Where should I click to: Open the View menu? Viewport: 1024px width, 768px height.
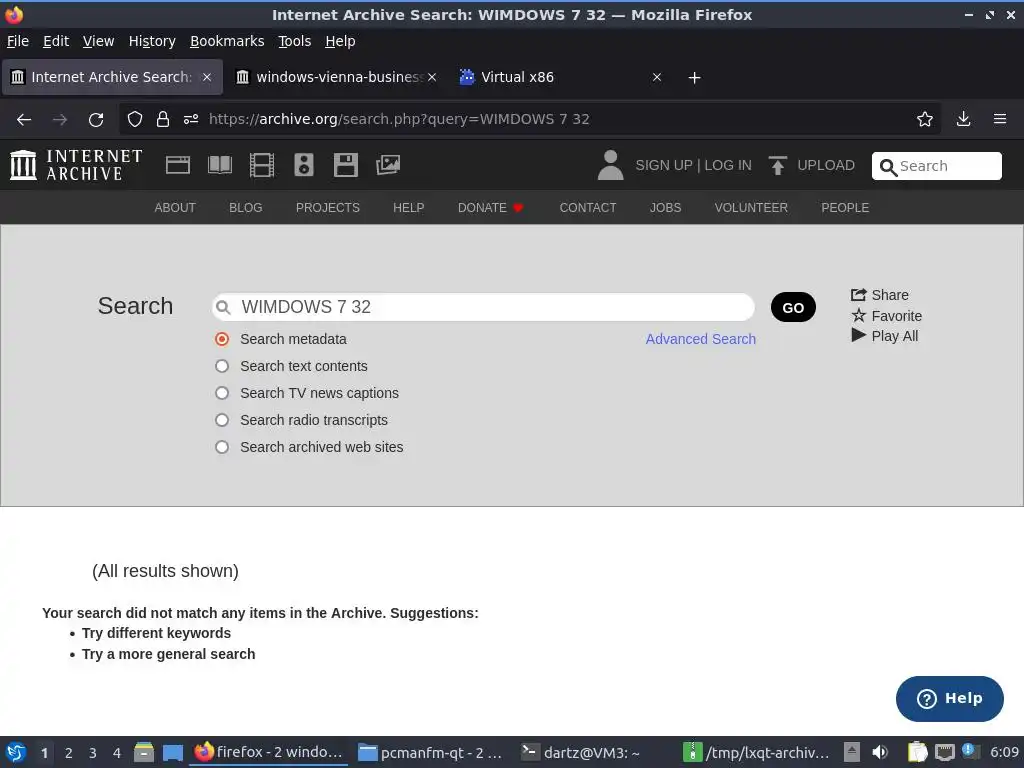[x=98, y=41]
